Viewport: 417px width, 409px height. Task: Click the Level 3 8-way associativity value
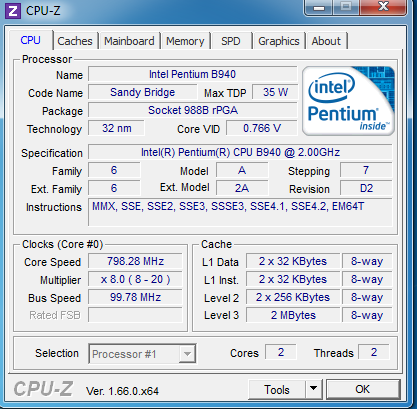tap(367, 315)
